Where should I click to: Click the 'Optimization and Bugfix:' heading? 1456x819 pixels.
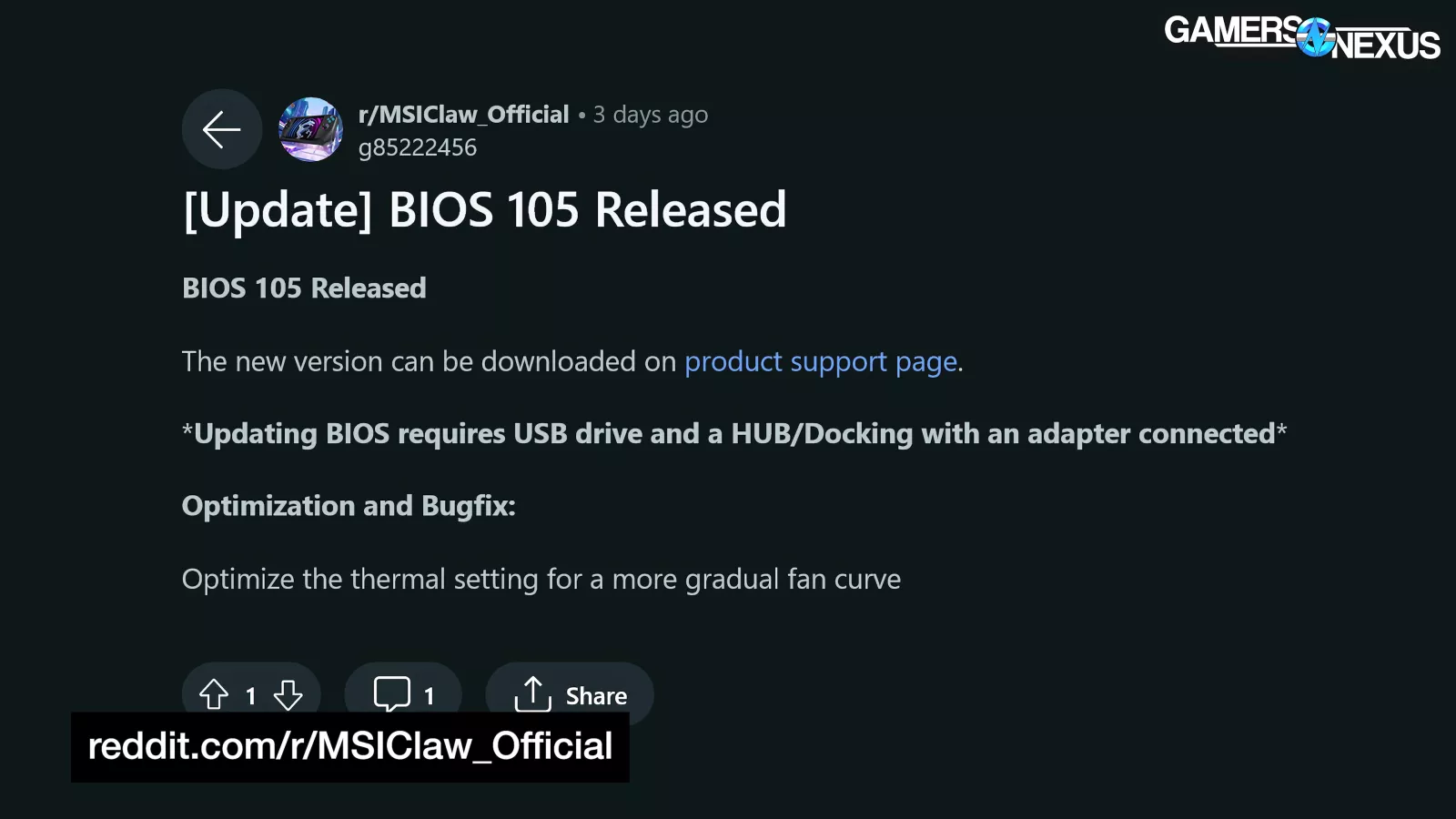(x=349, y=506)
